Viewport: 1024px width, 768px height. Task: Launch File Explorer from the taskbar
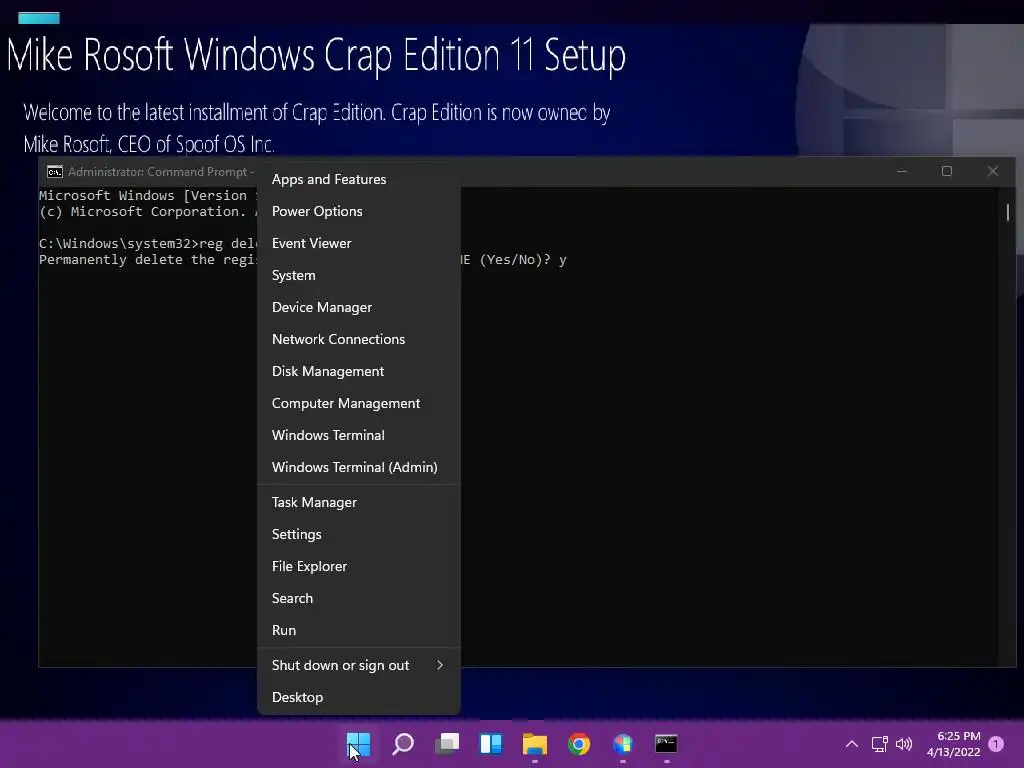535,744
